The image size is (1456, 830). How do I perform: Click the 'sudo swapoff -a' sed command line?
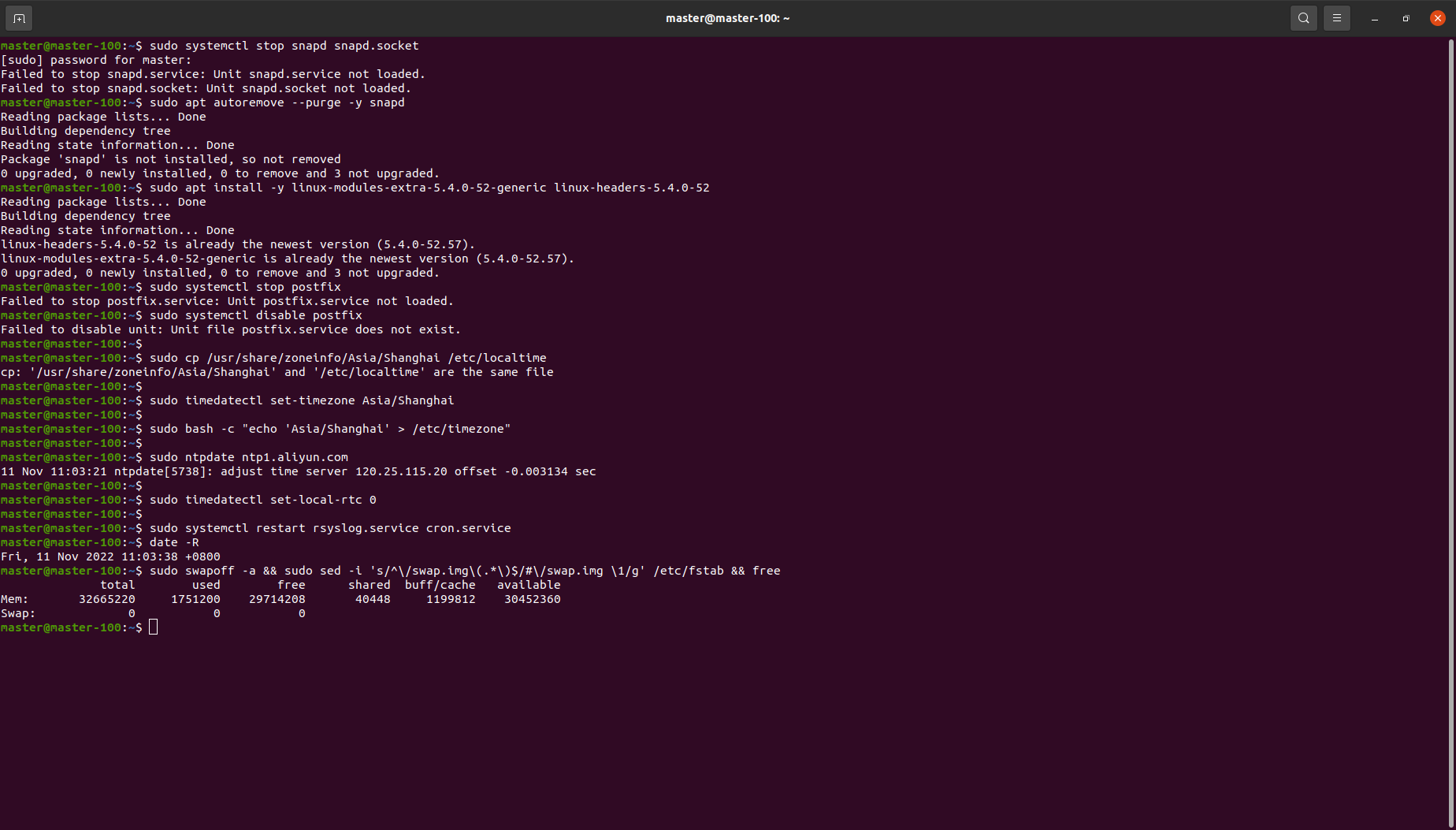[x=465, y=571]
